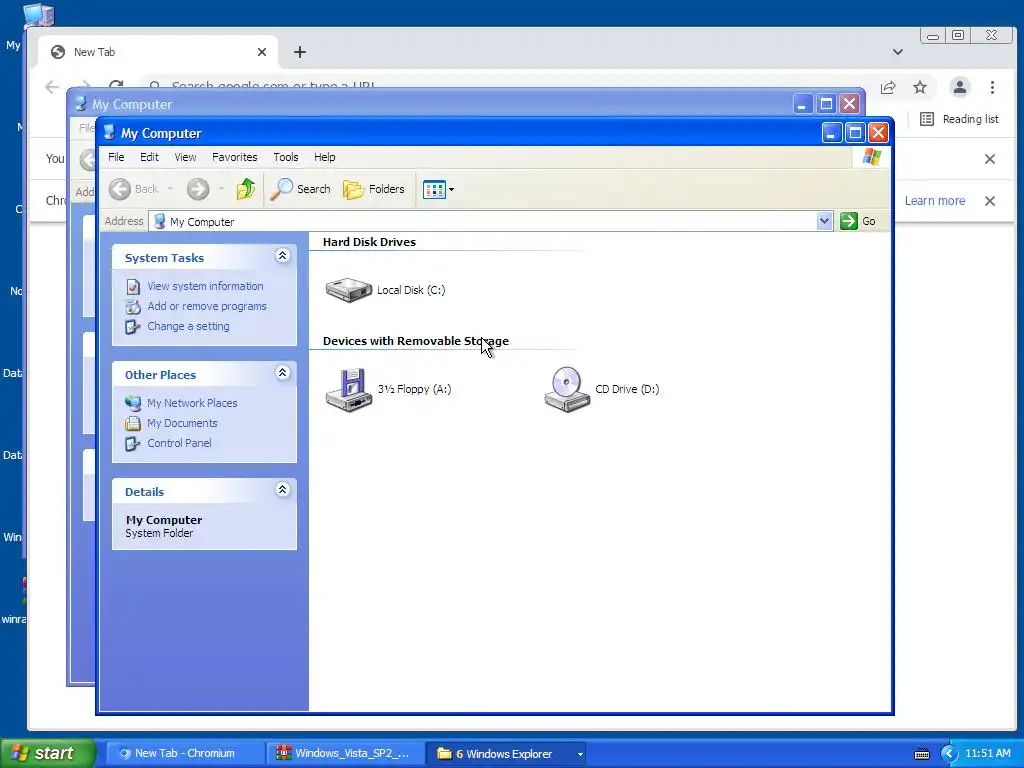The height and width of the screenshot is (768, 1024).
Task: Open My Documents link
Action: (x=182, y=423)
